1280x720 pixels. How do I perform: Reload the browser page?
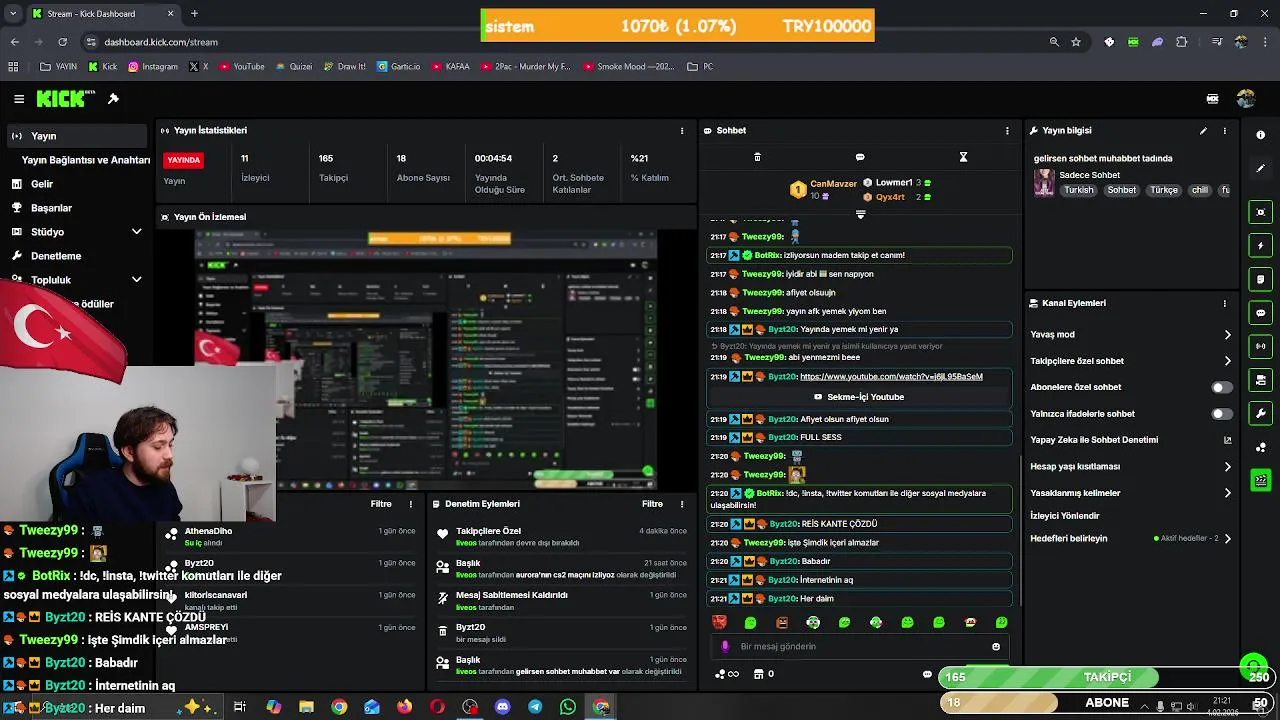click(x=62, y=42)
